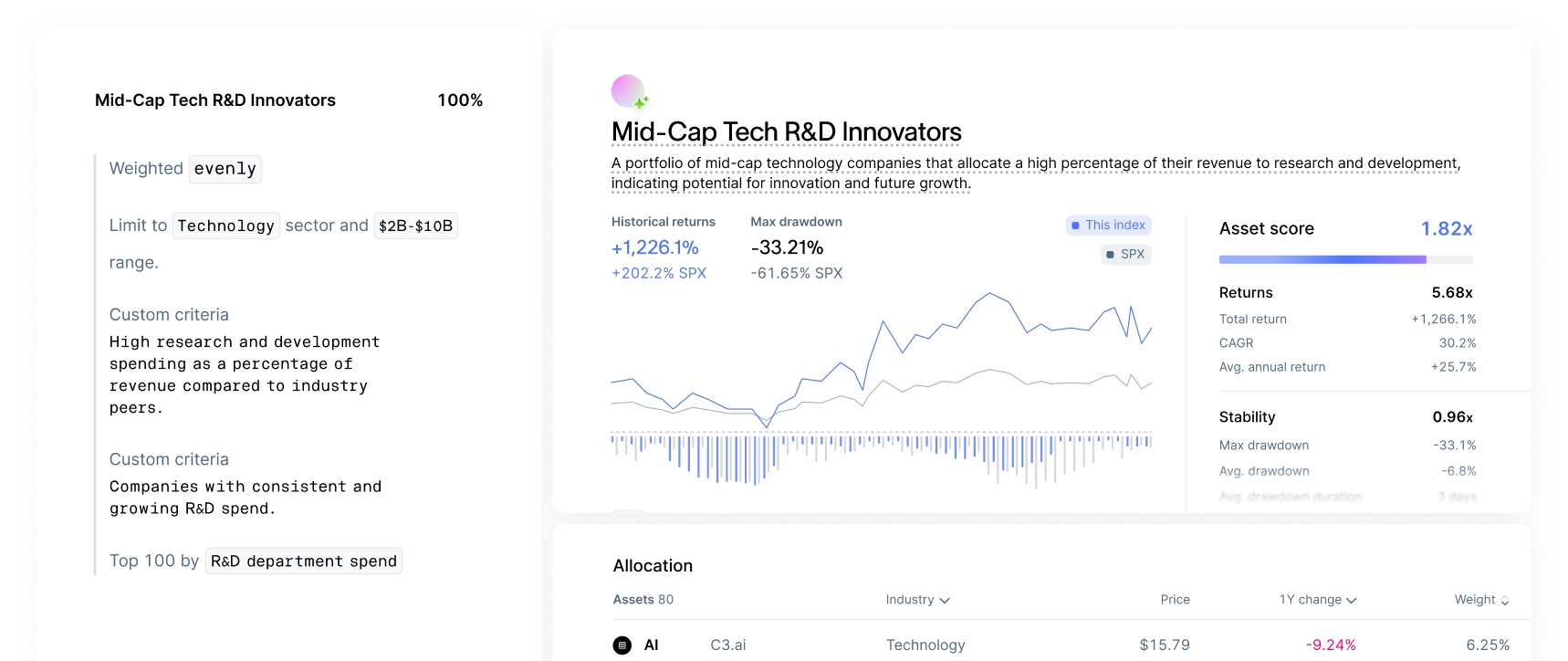
Task: Edit the Mid-Cap Tech R&D Innovators title
Action: (786, 132)
